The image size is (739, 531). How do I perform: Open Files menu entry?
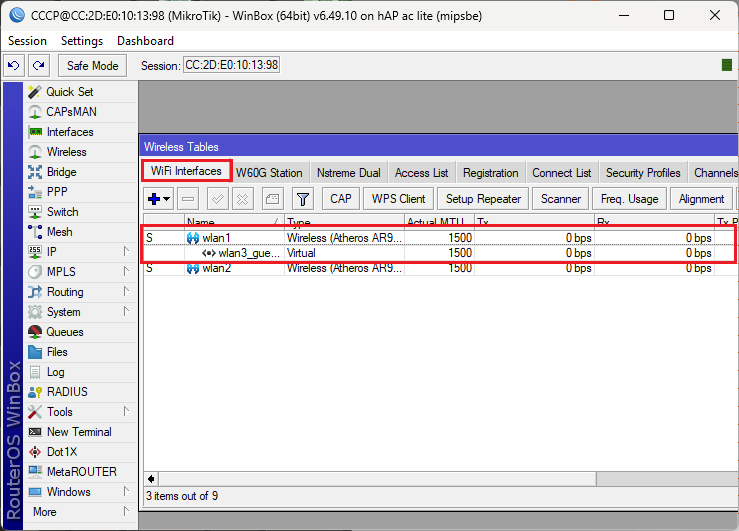click(80, 352)
